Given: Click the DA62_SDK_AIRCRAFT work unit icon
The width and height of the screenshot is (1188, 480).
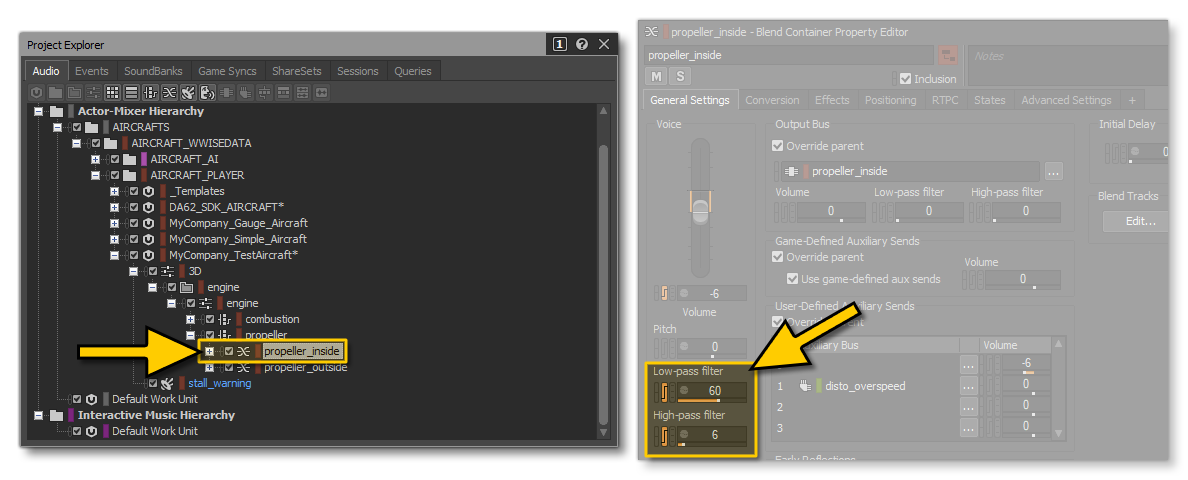Looking at the screenshot, I should point(148,207).
